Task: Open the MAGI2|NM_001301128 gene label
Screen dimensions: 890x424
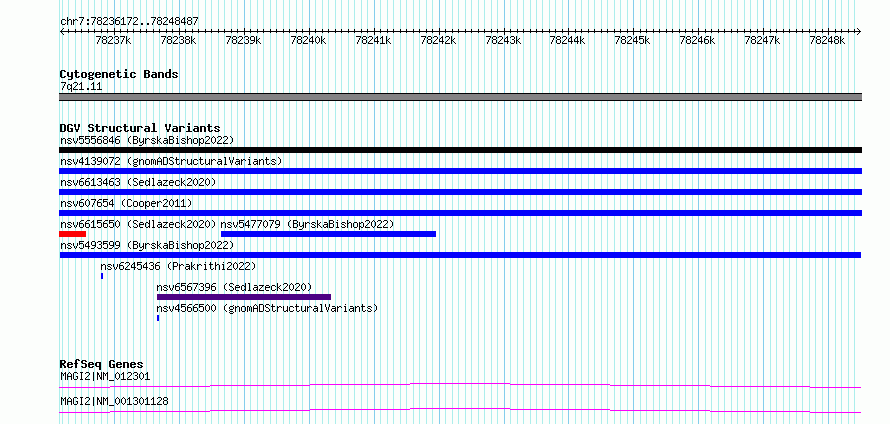Action: click(x=114, y=402)
